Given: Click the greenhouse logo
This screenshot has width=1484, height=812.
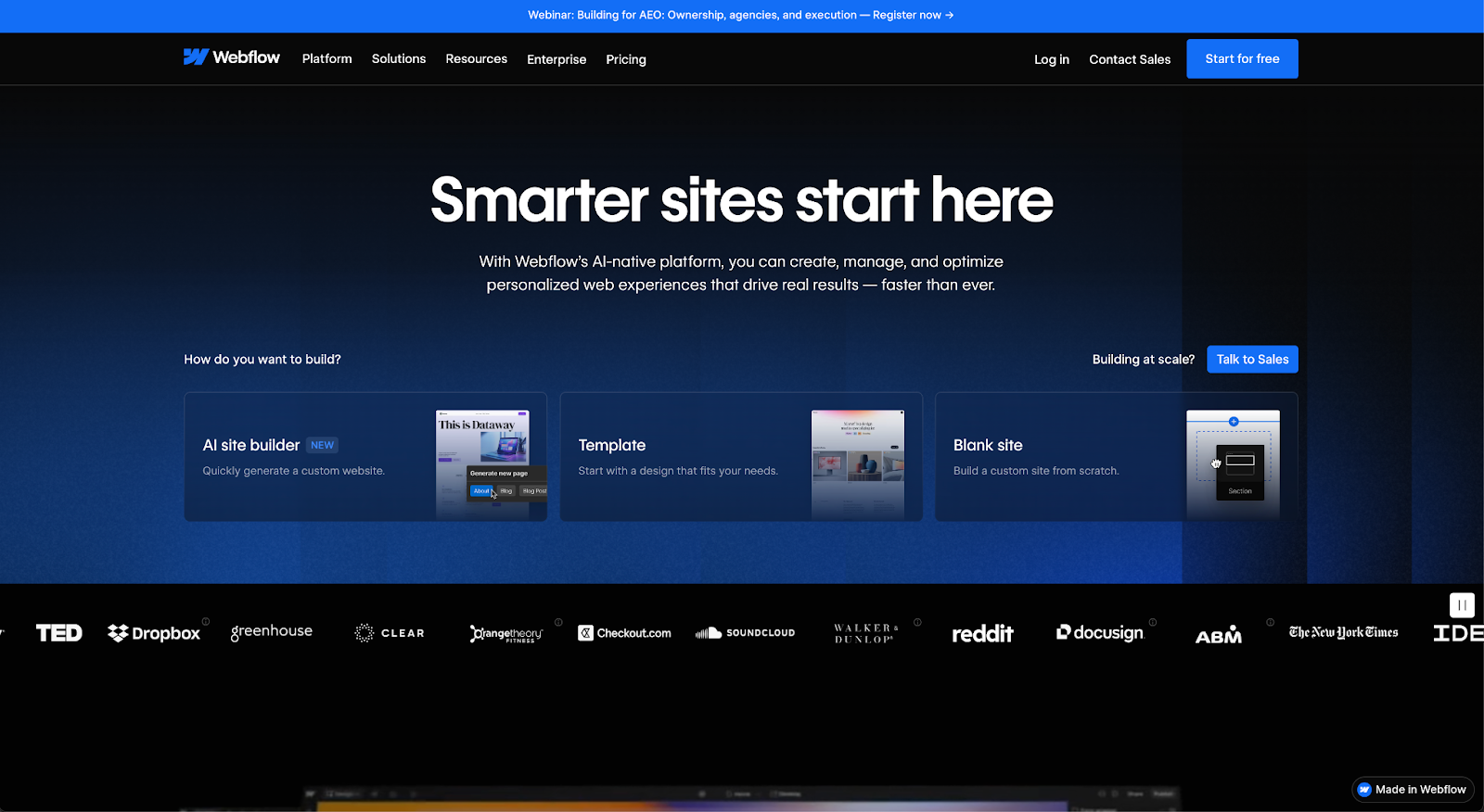Looking at the screenshot, I should point(272,632).
